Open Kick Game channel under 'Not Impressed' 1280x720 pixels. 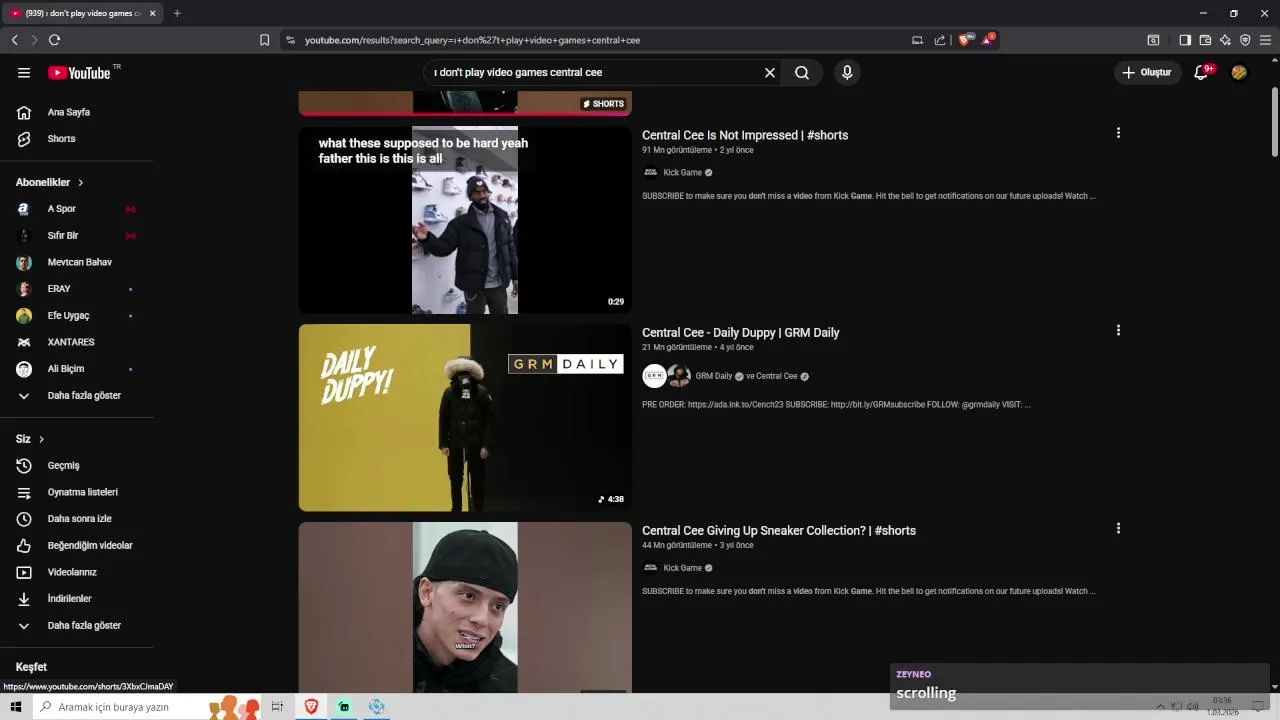point(683,172)
